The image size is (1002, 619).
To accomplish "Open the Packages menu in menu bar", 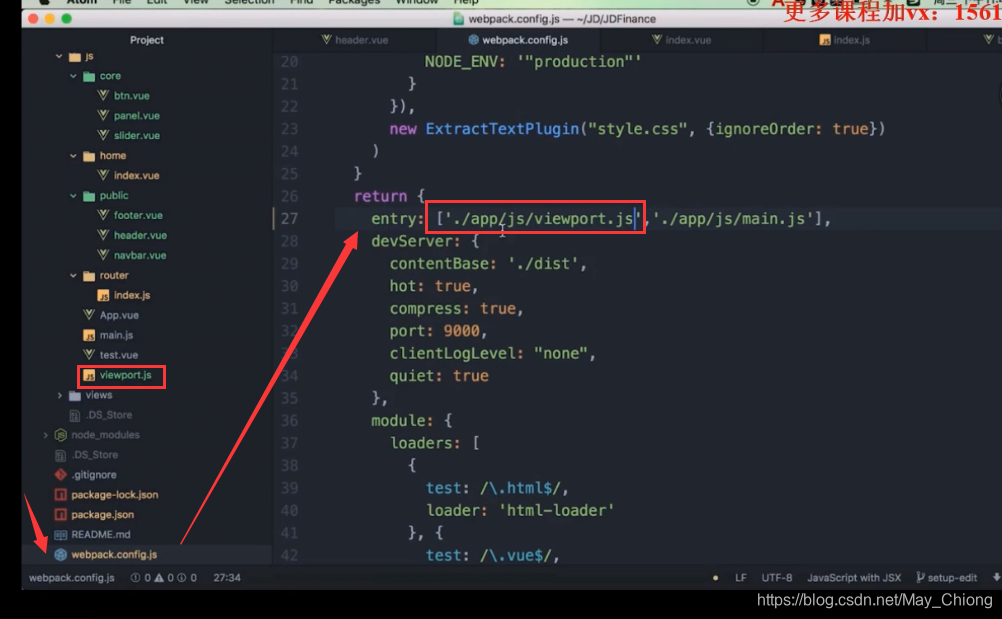I will click(354, 3).
